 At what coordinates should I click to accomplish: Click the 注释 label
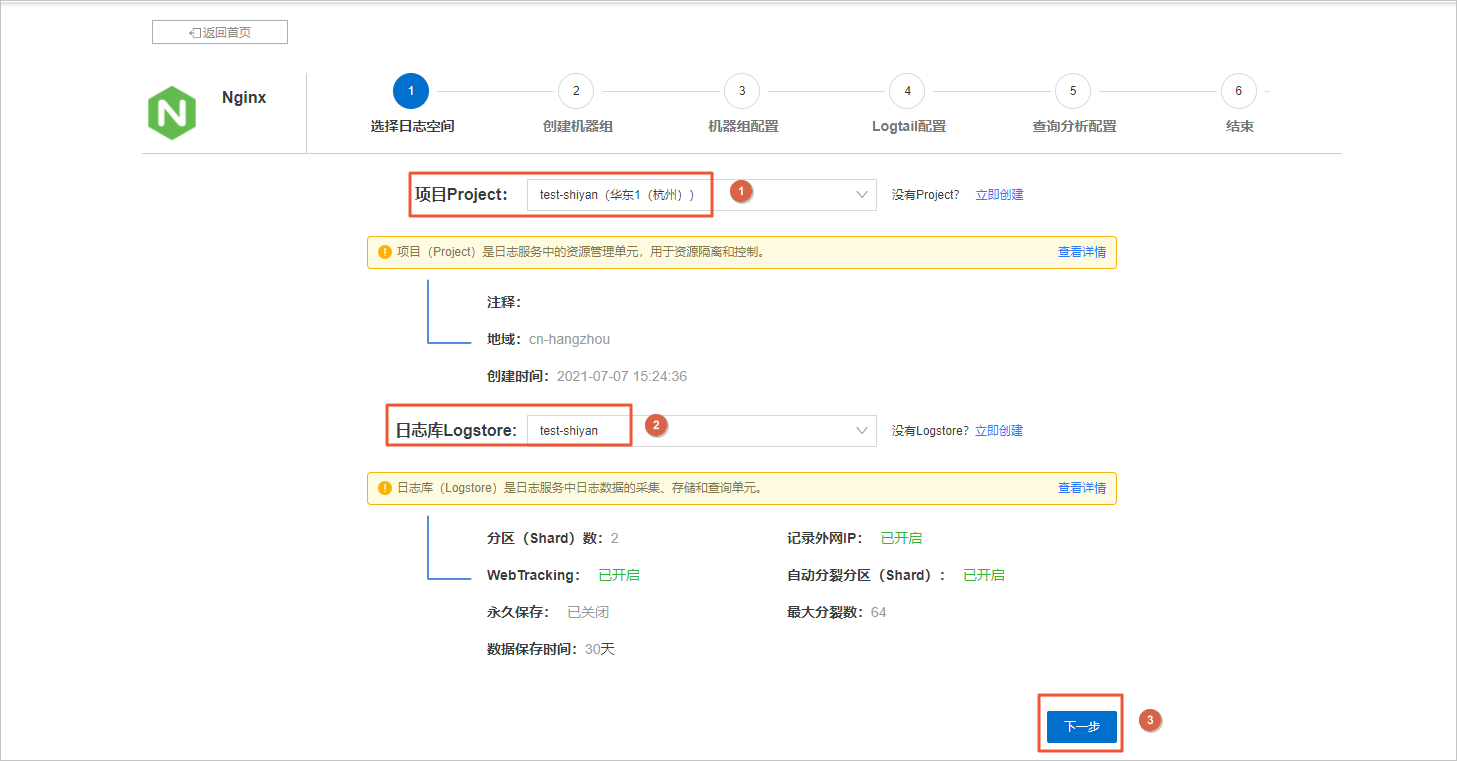coord(504,303)
